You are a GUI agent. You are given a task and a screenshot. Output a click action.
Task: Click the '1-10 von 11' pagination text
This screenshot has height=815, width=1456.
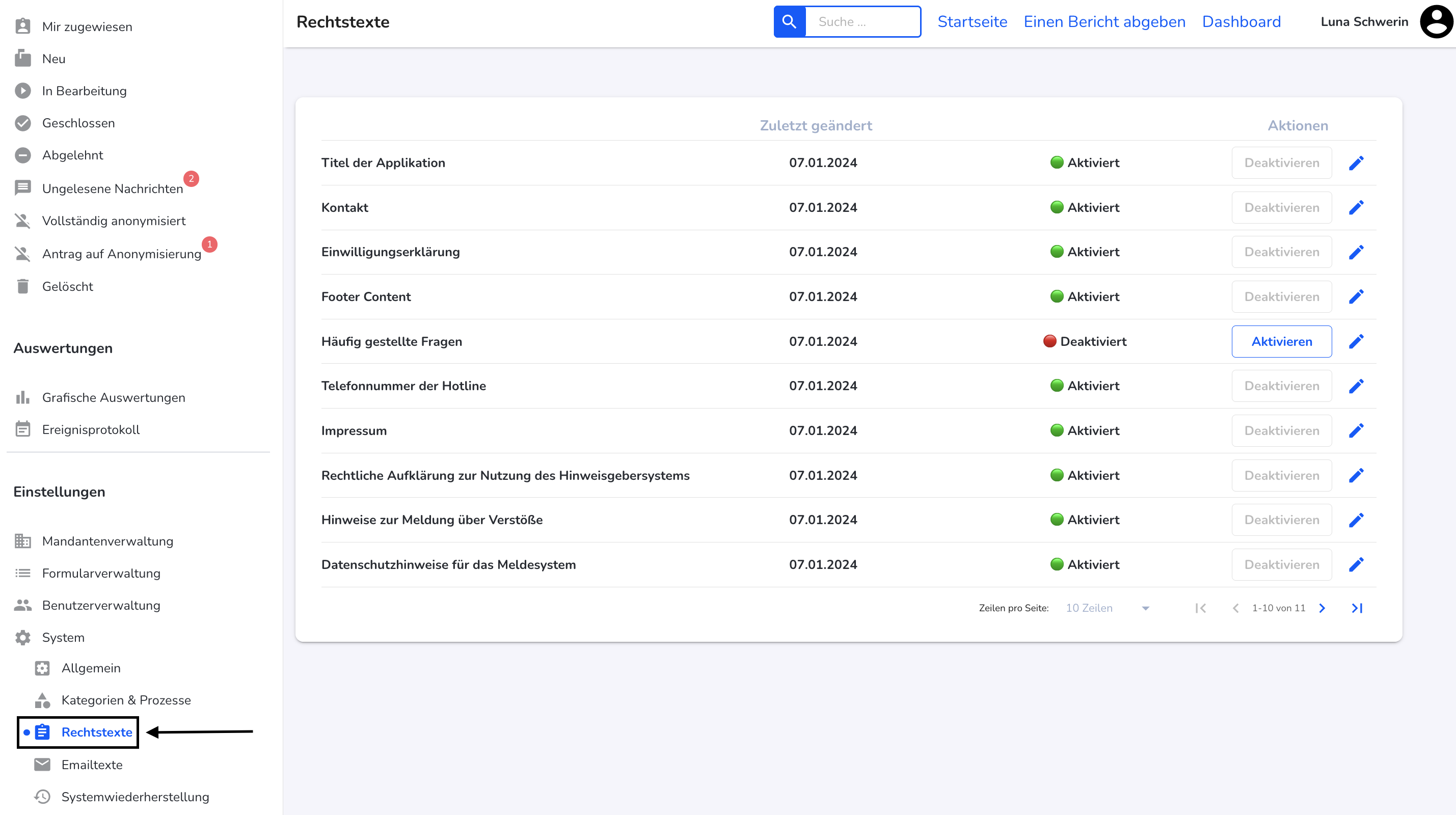click(x=1279, y=608)
